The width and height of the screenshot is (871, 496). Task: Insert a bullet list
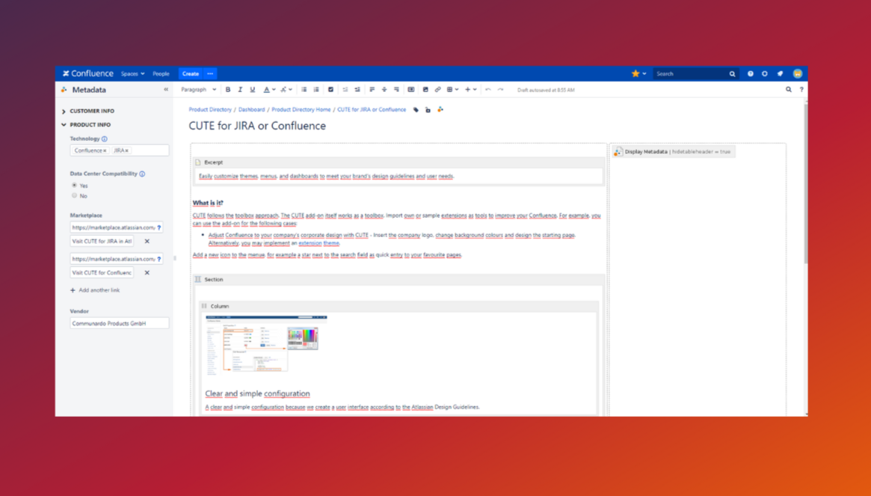click(x=304, y=89)
